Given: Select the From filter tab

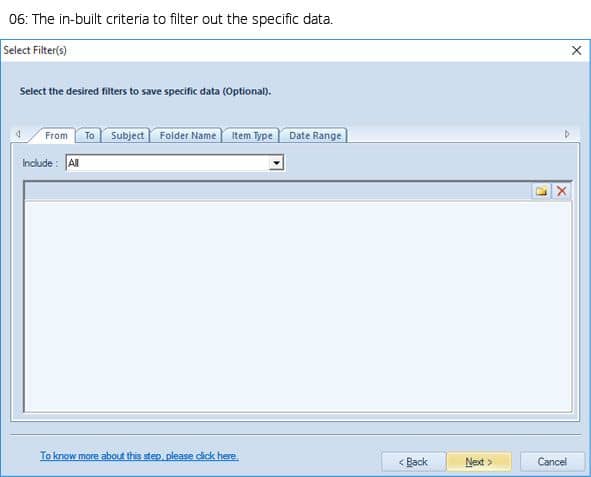Looking at the screenshot, I should pos(56,135).
